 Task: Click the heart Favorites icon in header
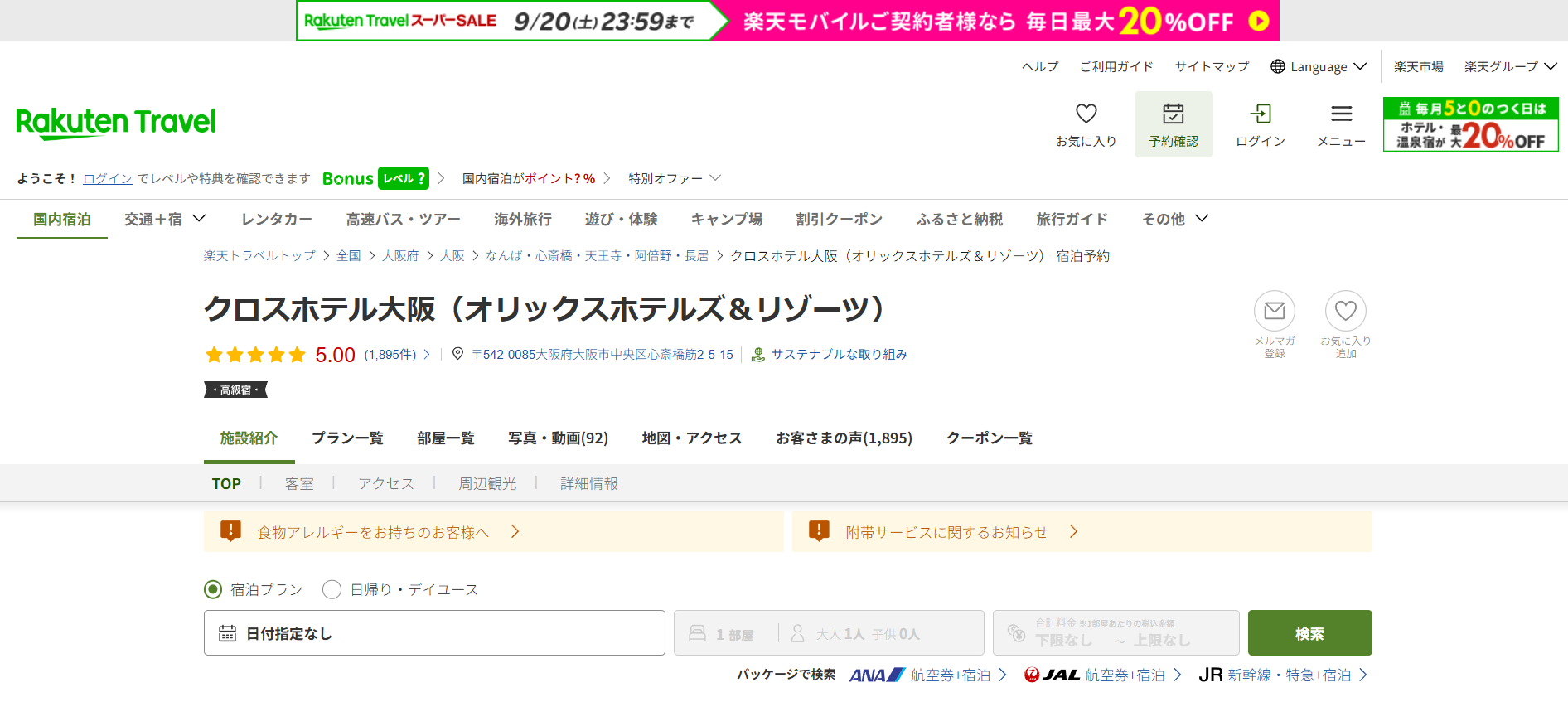coord(1086,114)
